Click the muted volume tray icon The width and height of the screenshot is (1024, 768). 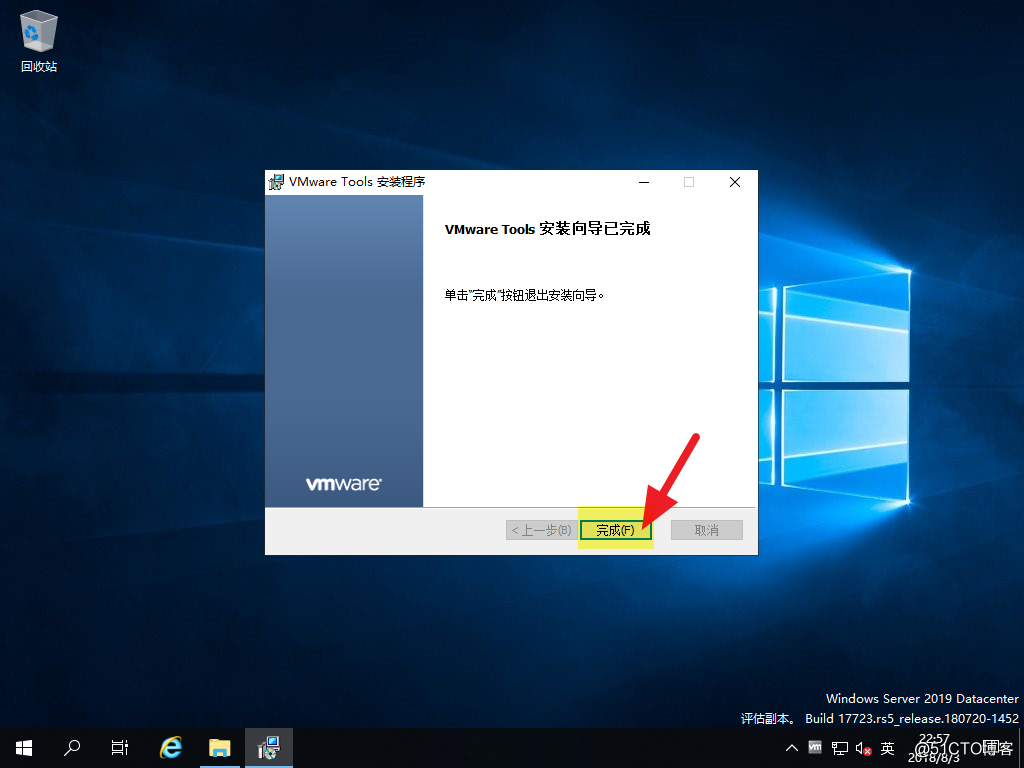pyautogui.click(x=863, y=748)
